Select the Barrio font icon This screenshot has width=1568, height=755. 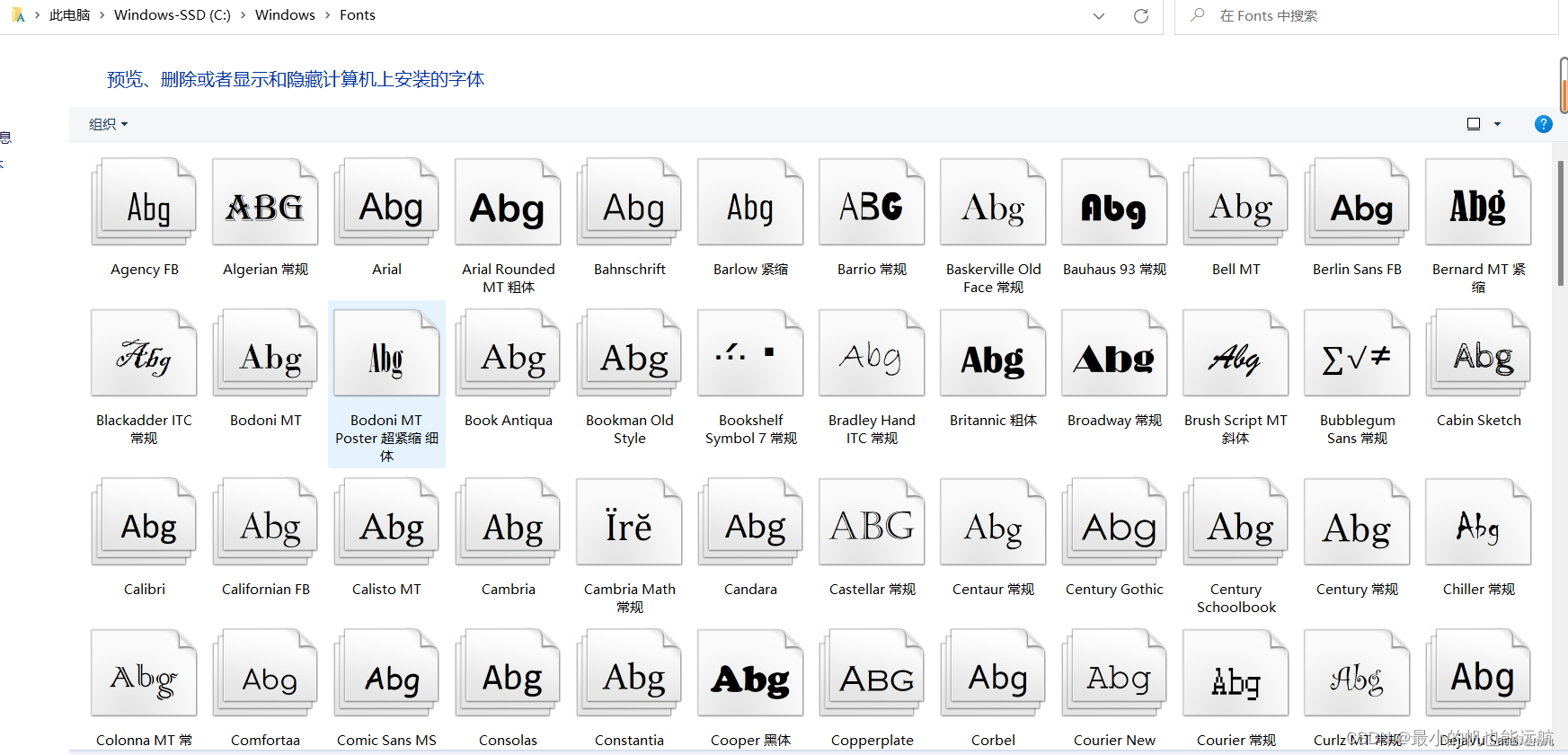(872, 202)
